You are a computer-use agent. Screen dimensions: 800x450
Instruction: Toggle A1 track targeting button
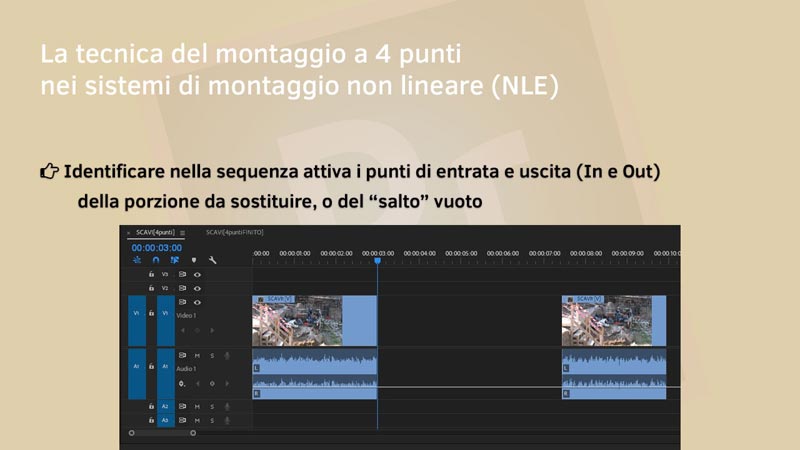coord(165,373)
